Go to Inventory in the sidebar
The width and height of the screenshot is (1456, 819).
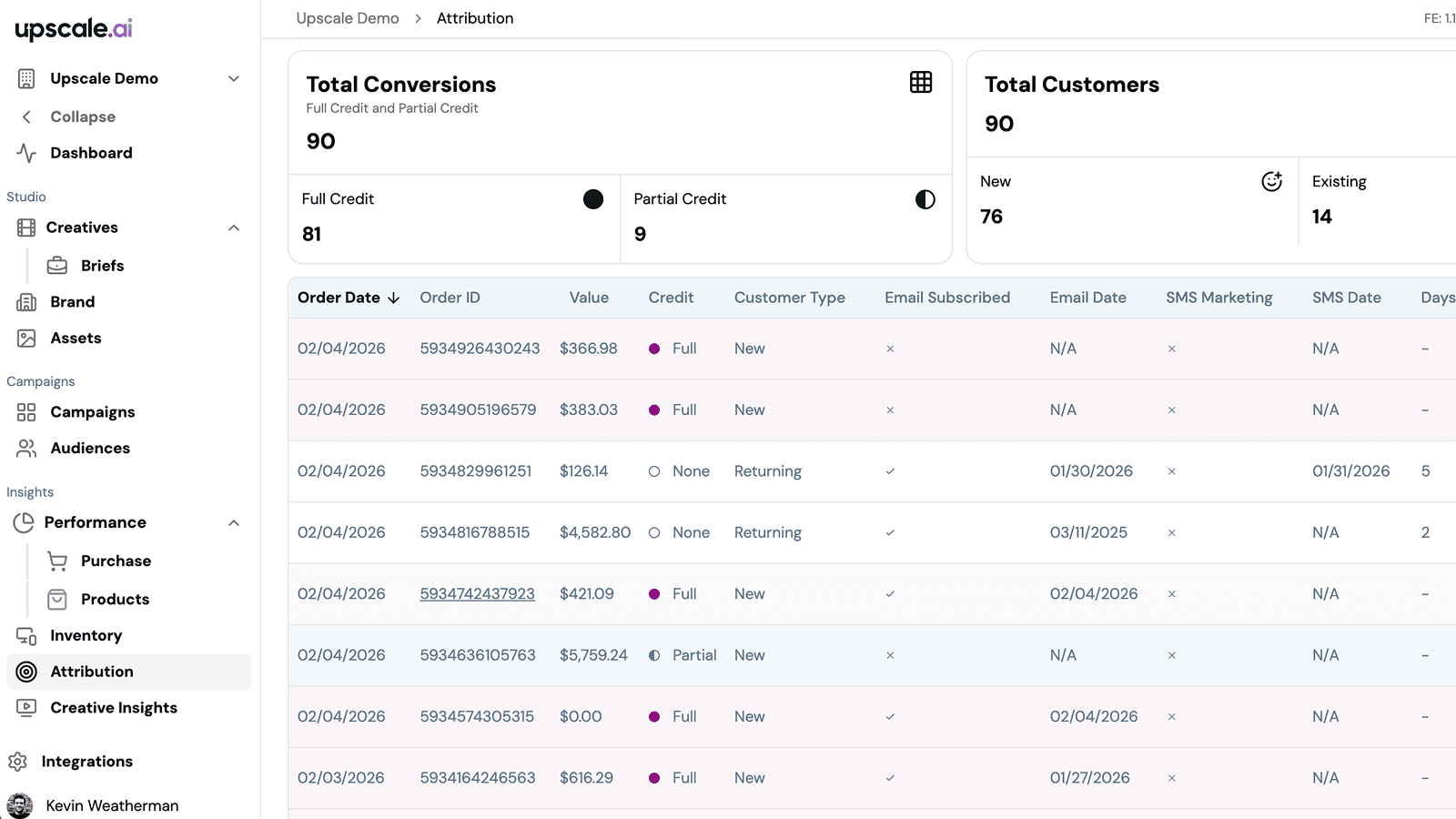tap(86, 635)
